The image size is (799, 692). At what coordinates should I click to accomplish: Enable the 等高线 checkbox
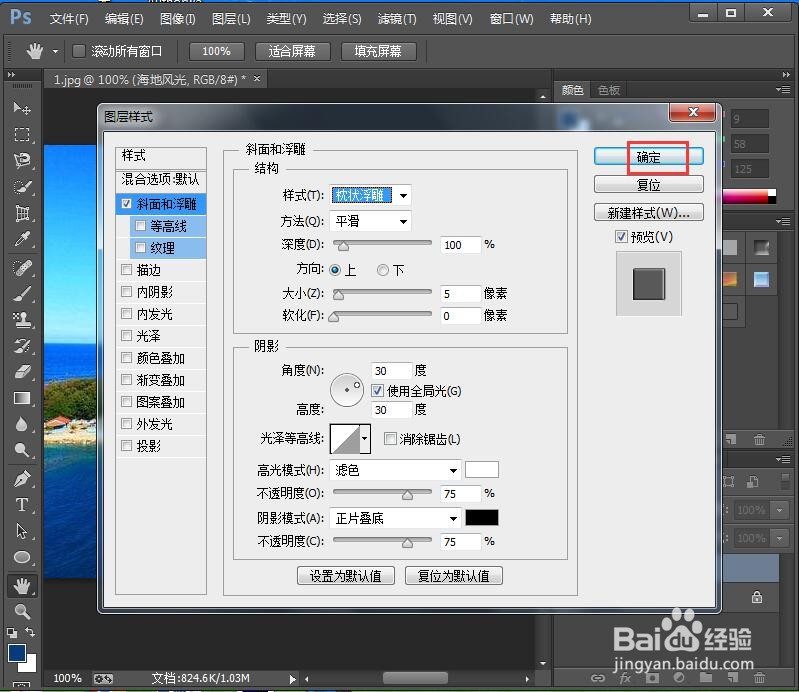pyautogui.click(x=141, y=225)
